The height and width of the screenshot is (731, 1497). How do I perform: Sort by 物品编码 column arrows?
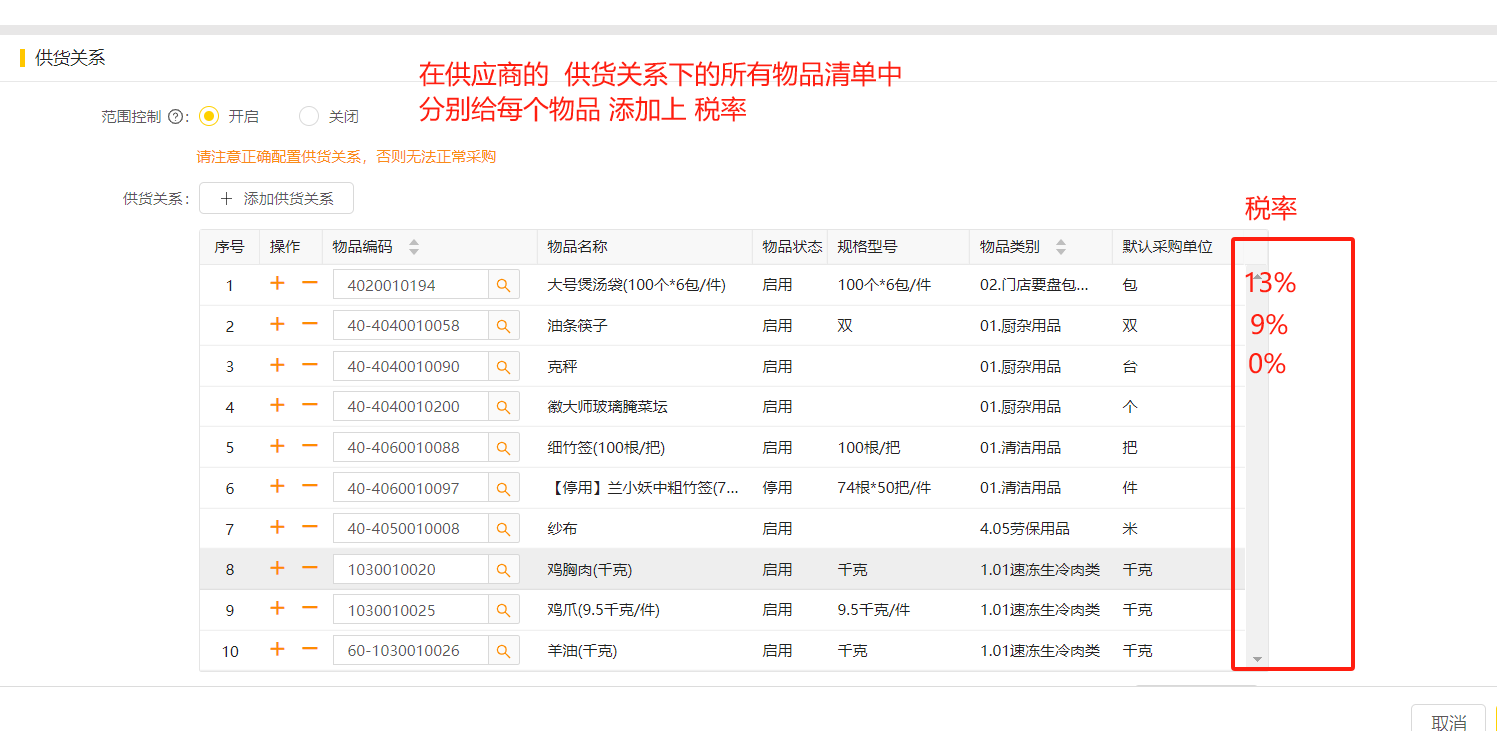[414, 247]
